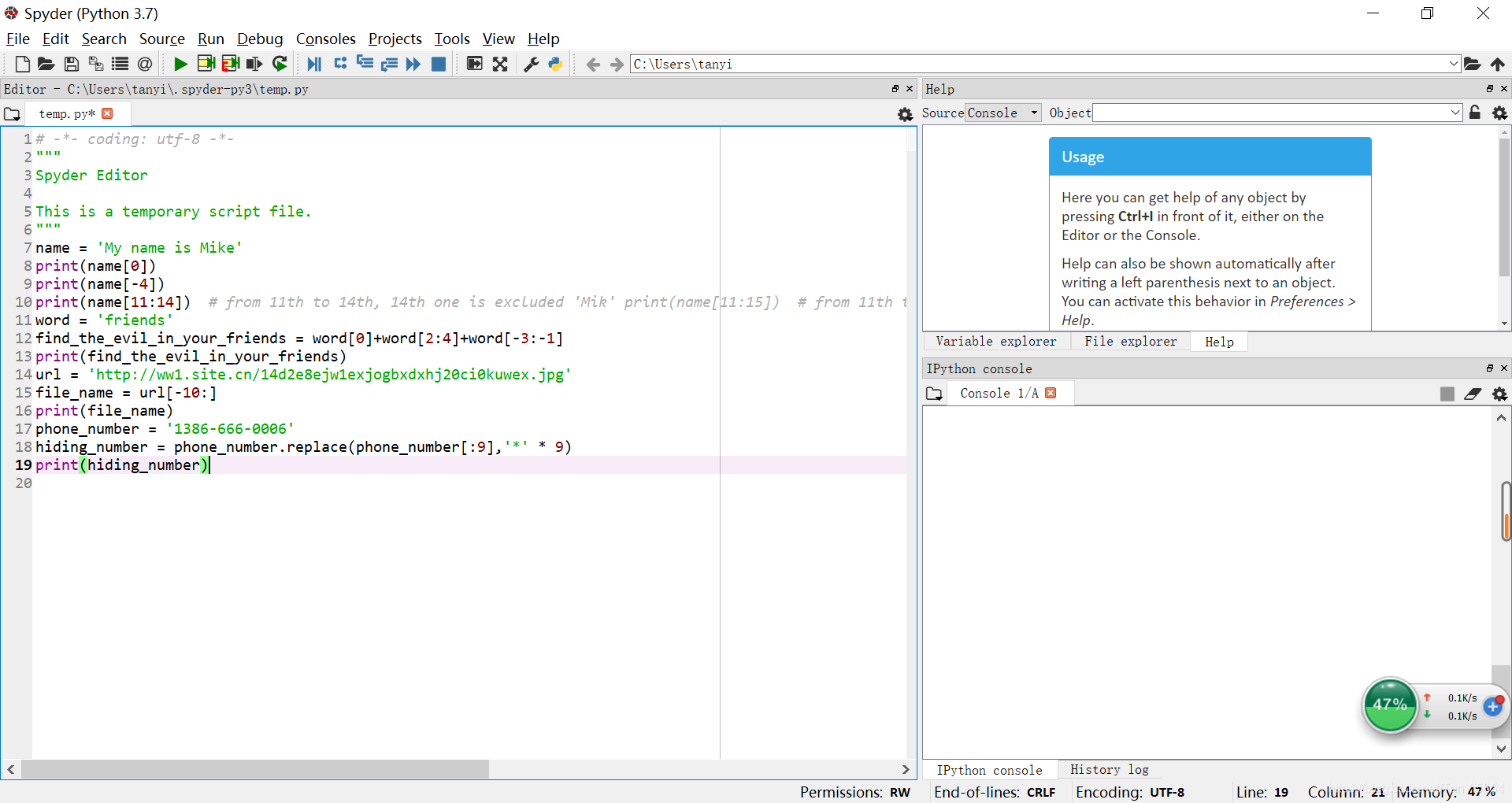Open the Search menu
Image resolution: width=1512 pixels, height=803 pixels.
tap(104, 39)
